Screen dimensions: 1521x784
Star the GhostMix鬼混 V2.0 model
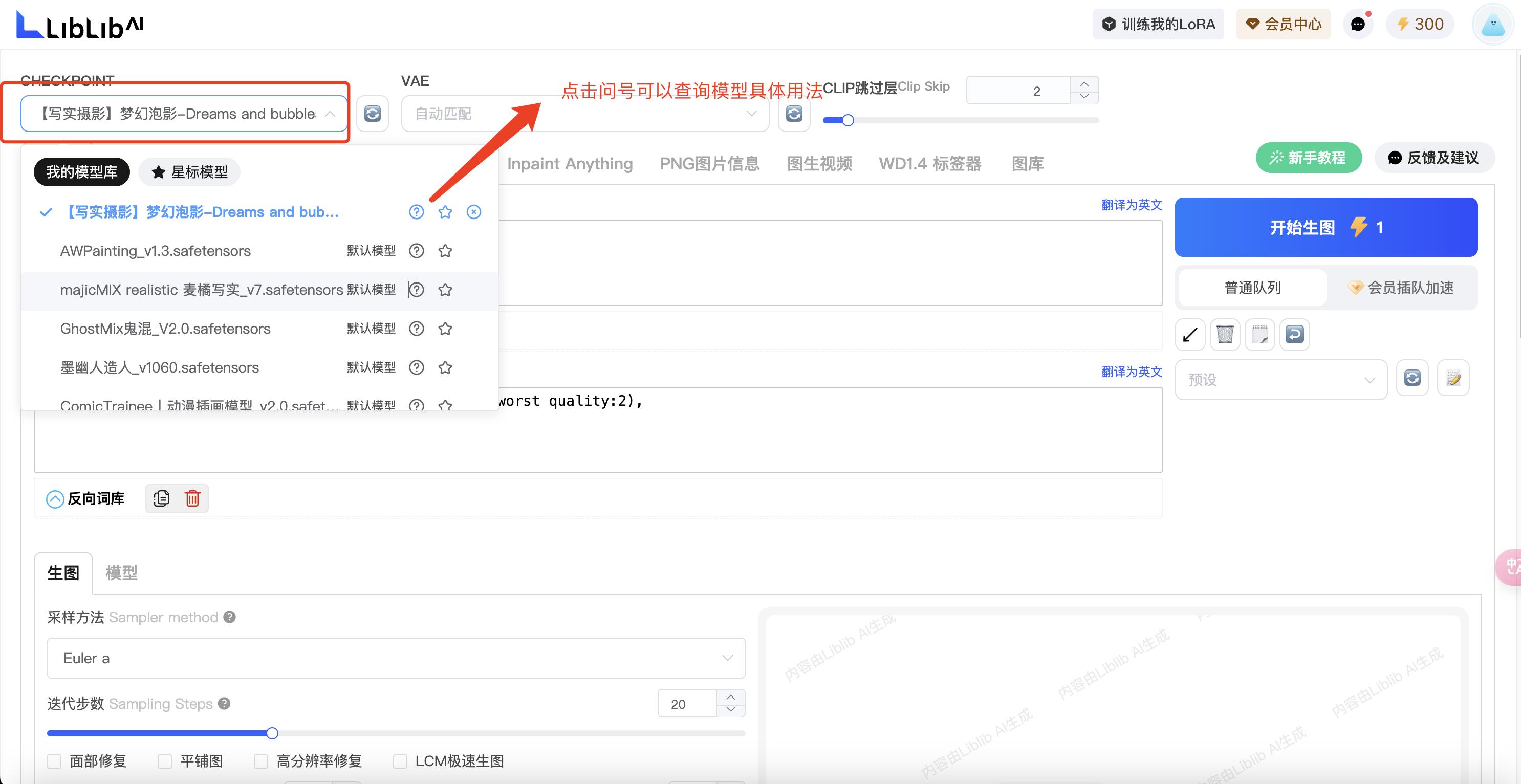[x=445, y=329]
